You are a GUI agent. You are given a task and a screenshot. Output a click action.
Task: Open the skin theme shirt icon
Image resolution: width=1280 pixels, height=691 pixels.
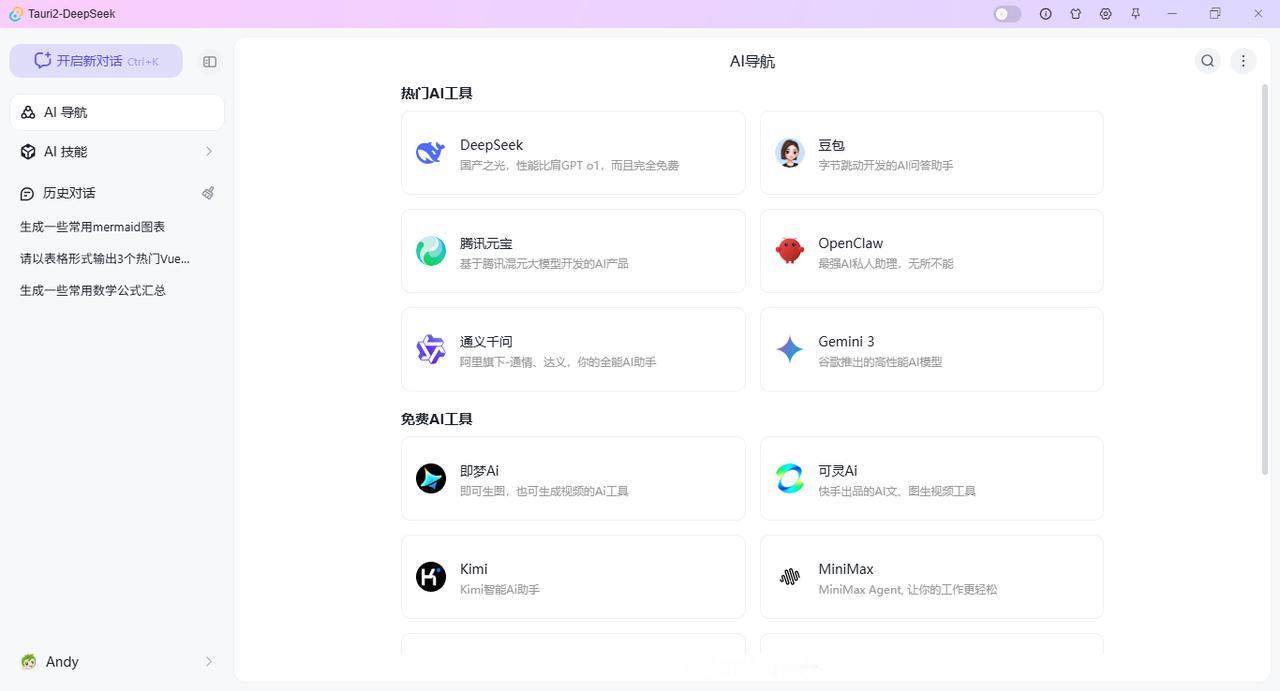click(x=1075, y=14)
